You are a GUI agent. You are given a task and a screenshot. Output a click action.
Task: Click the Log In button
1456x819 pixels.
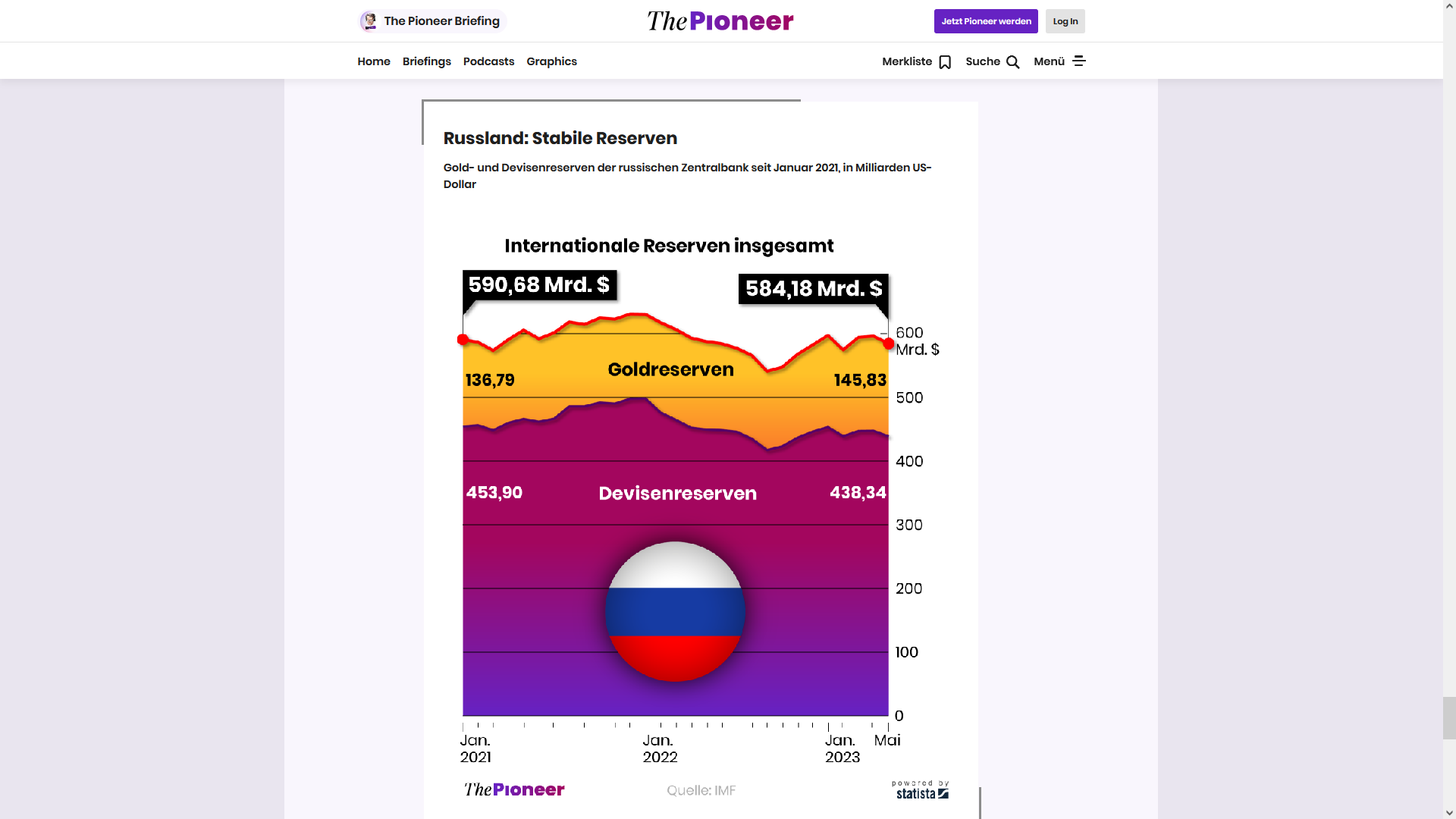tap(1065, 21)
